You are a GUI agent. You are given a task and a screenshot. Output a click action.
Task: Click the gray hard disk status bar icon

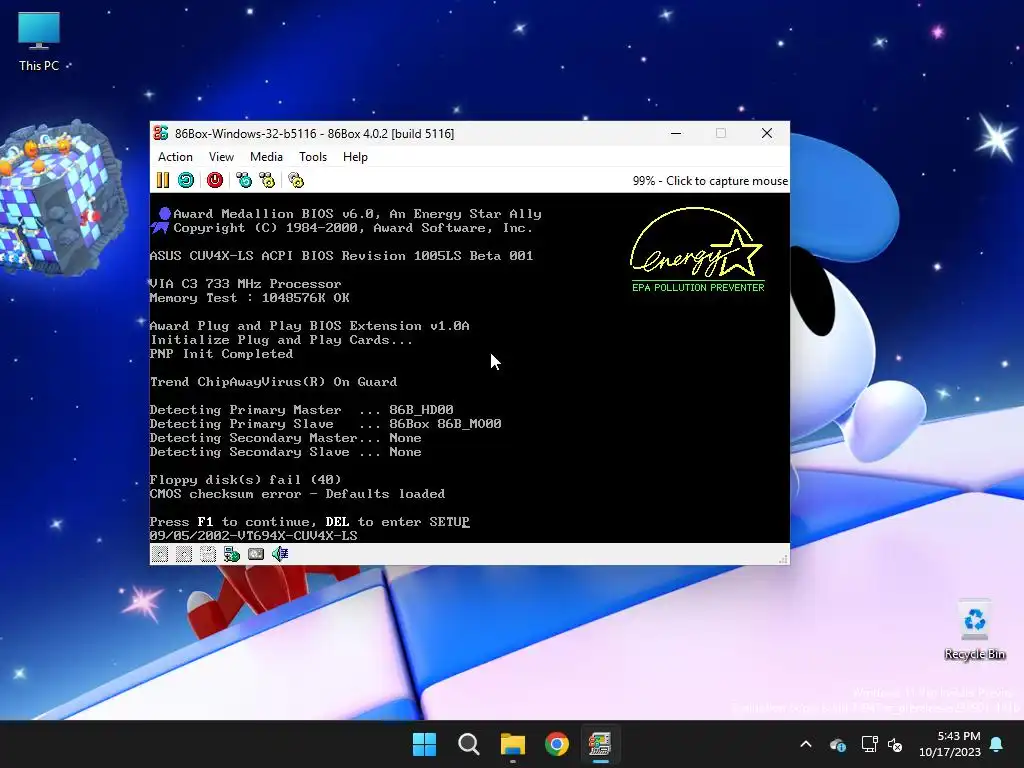(x=256, y=554)
